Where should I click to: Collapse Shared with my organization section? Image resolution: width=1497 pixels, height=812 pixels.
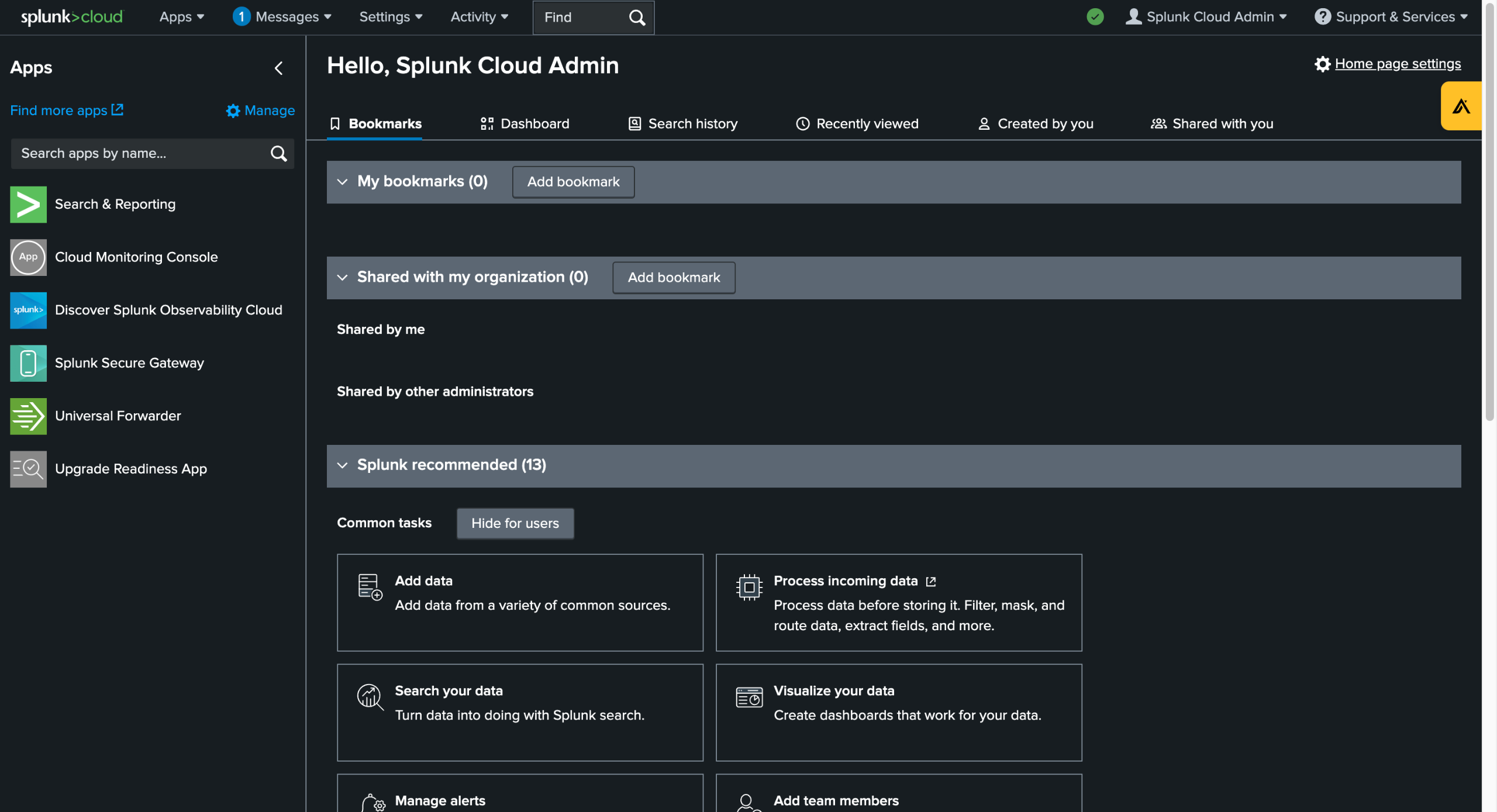pos(343,278)
